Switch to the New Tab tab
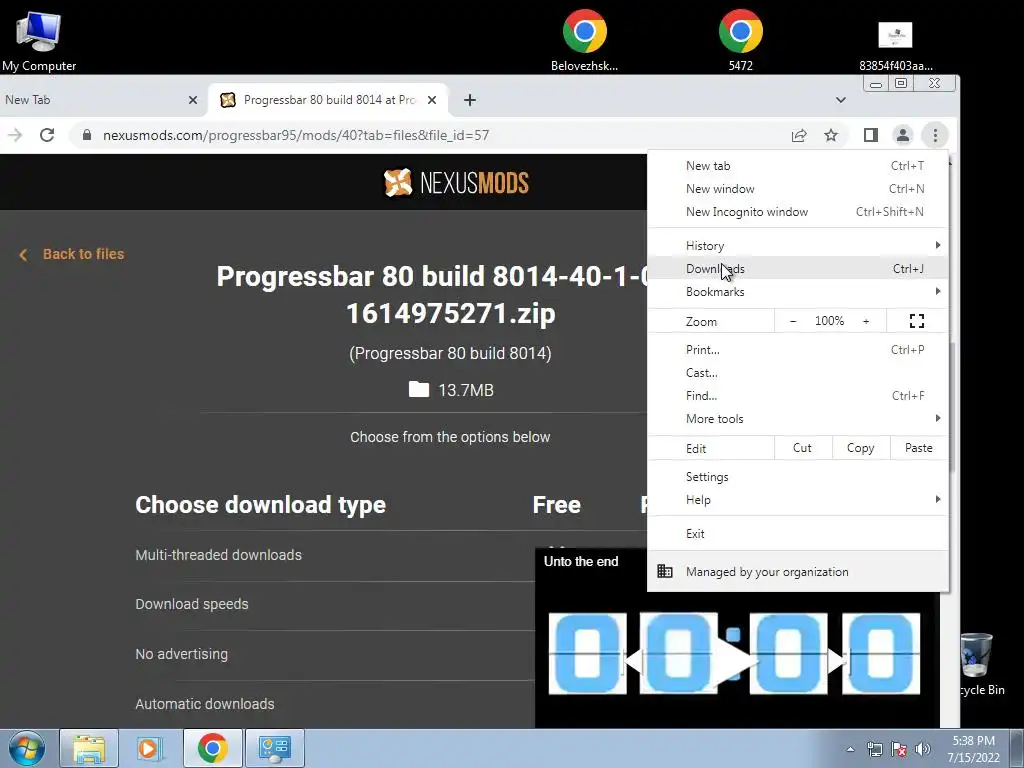 click(x=91, y=100)
